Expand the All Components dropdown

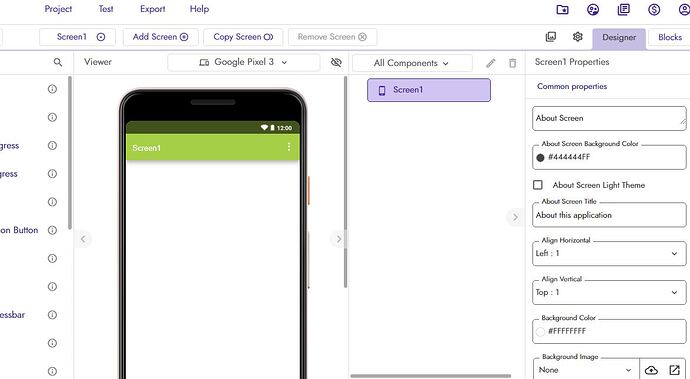412,63
